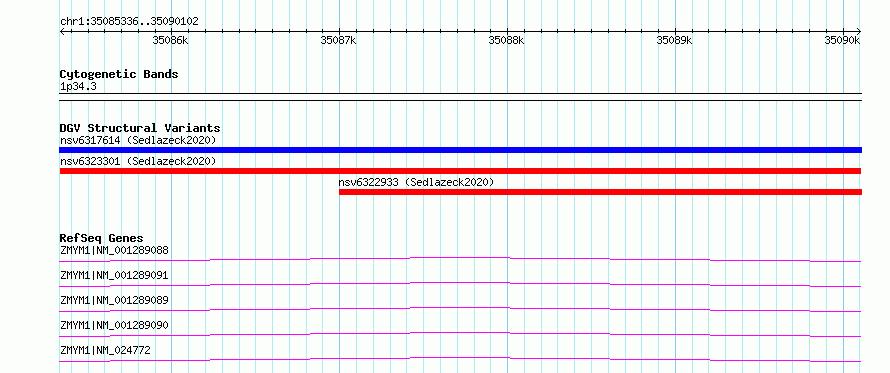Open nsv6317614 (Sedlazeck2020) label
Image resolution: width=890 pixels, height=373 pixels.
tap(138, 140)
